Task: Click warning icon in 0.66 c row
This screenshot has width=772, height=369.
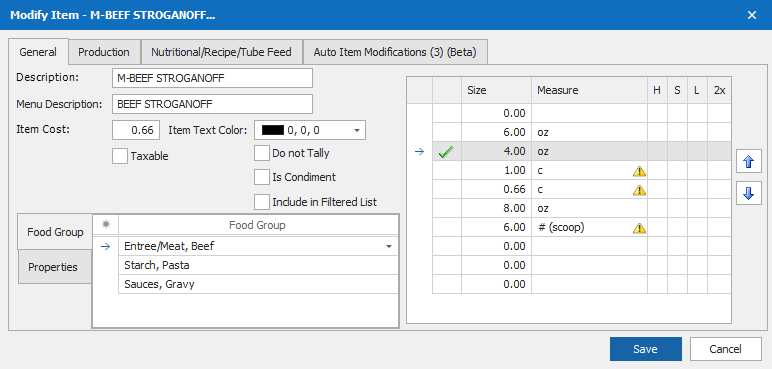Action: 639,190
